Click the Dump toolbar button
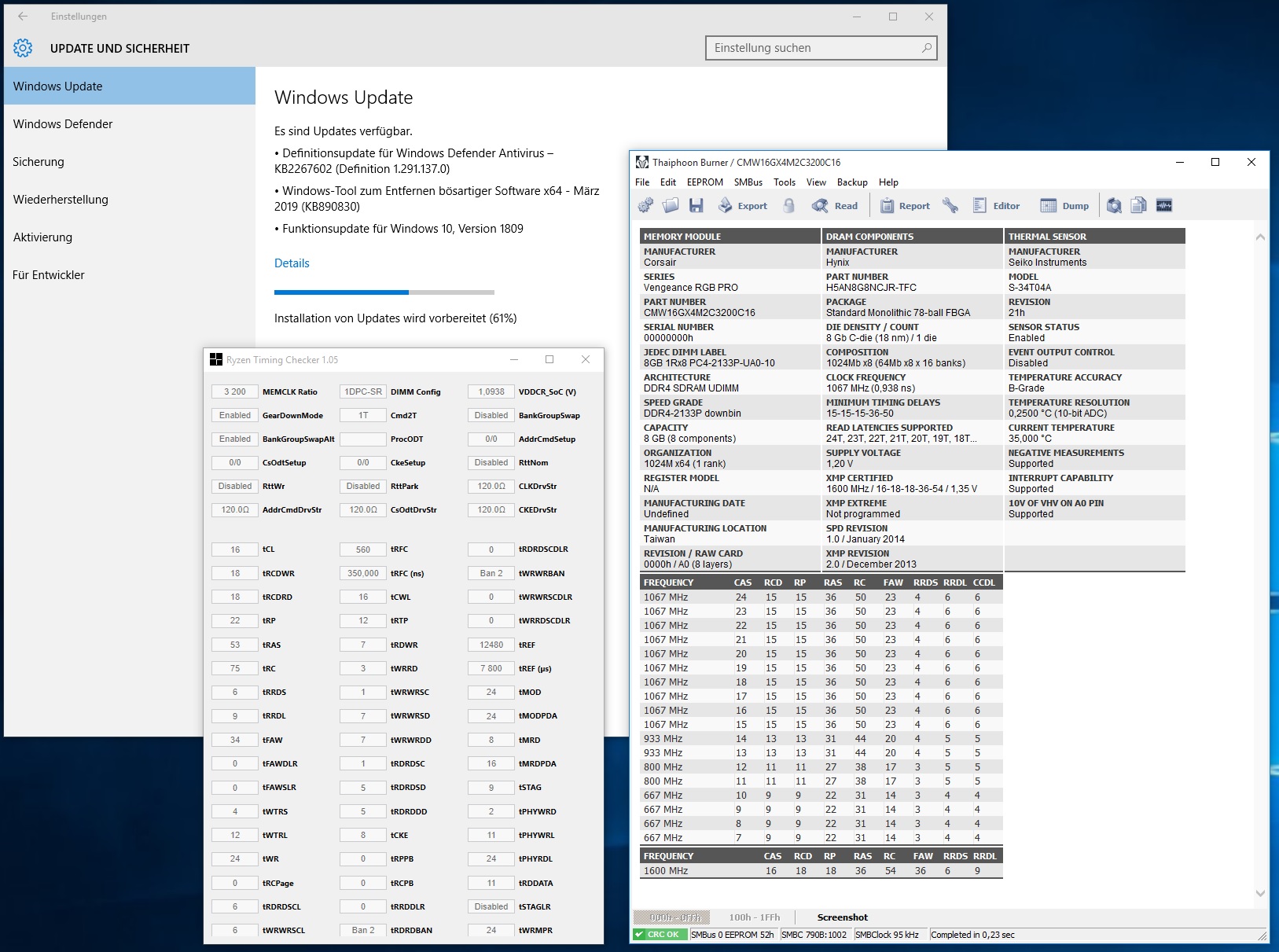 point(1064,206)
